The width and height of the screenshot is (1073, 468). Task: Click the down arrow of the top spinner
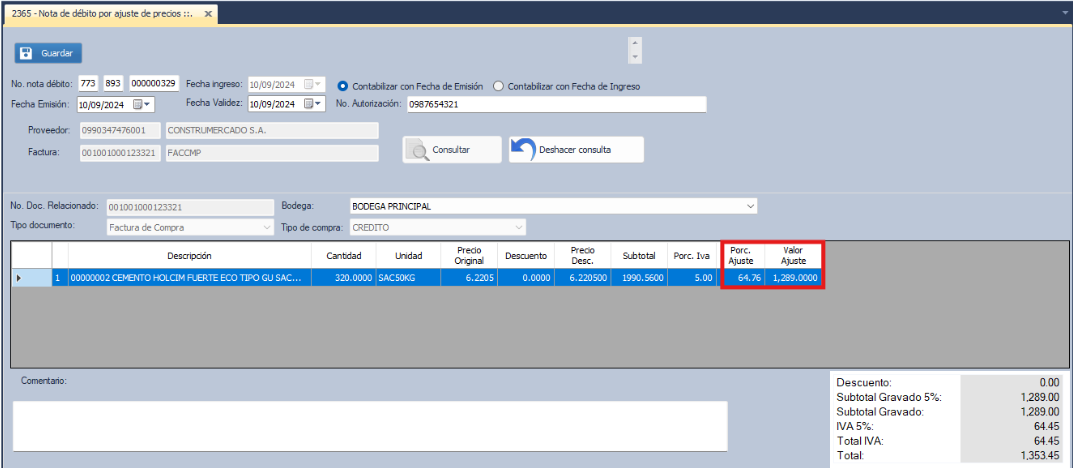[x=634, y=58]
